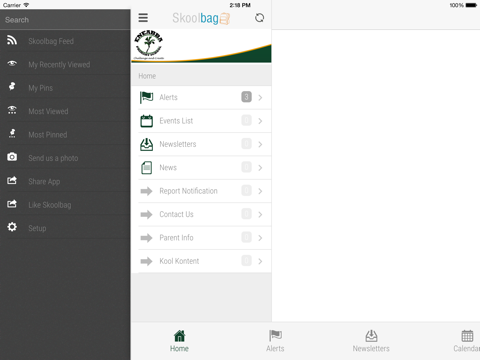The width and height of the screenshot is (480, 360).
Task: Open My Pins from the sidebar
Action: (65, 88)
